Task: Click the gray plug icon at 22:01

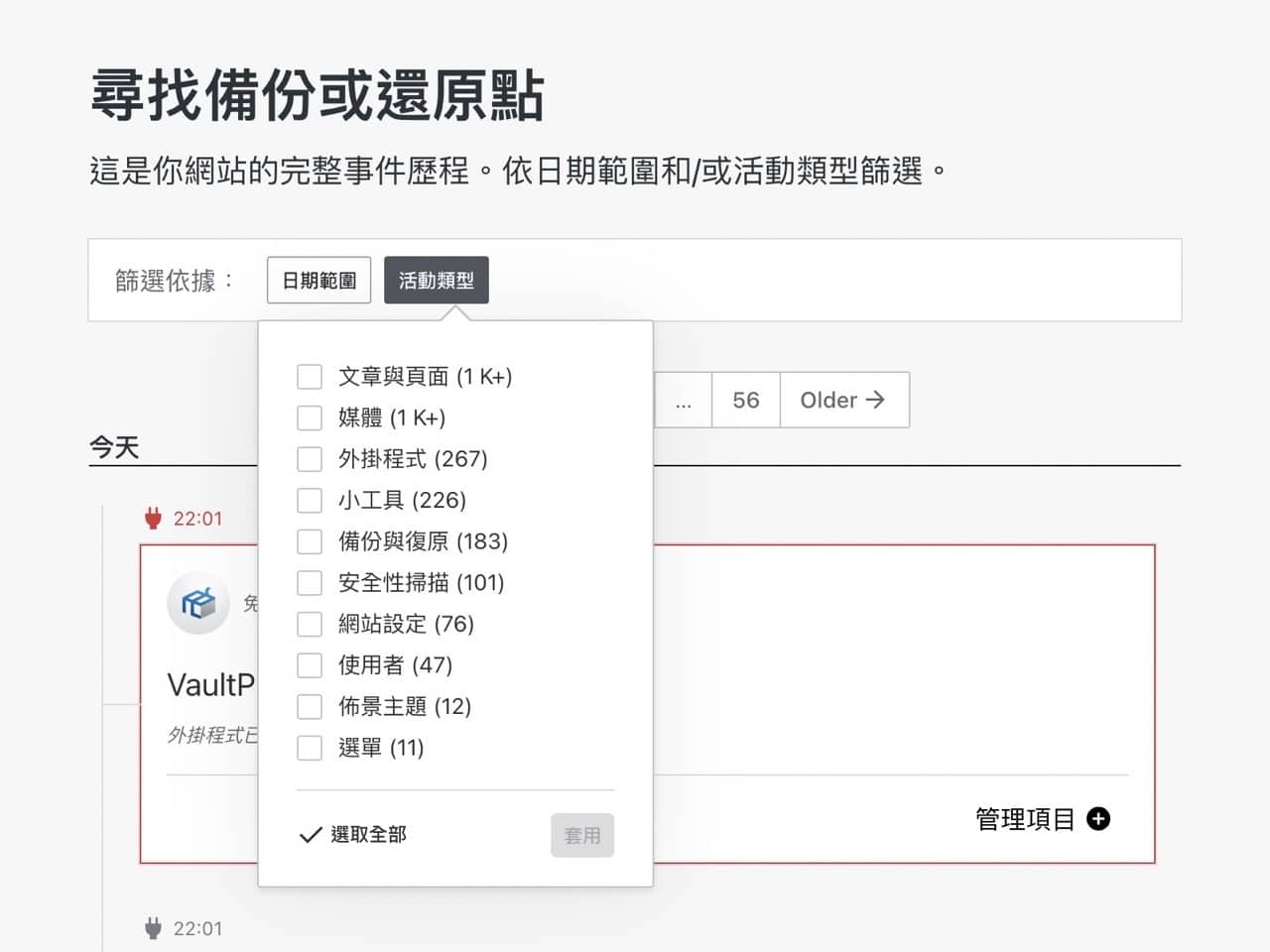Action: click(153, 928)
